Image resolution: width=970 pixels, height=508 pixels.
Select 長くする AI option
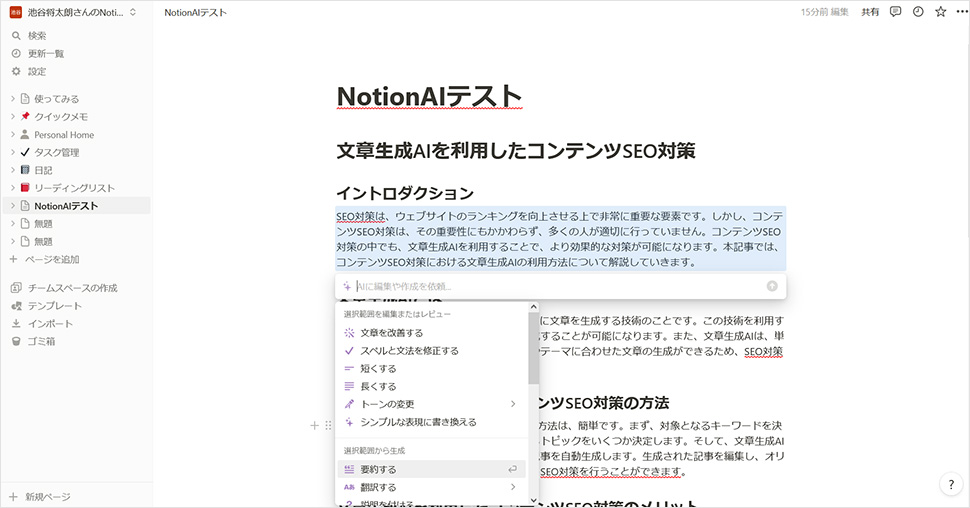coord(432,387)
